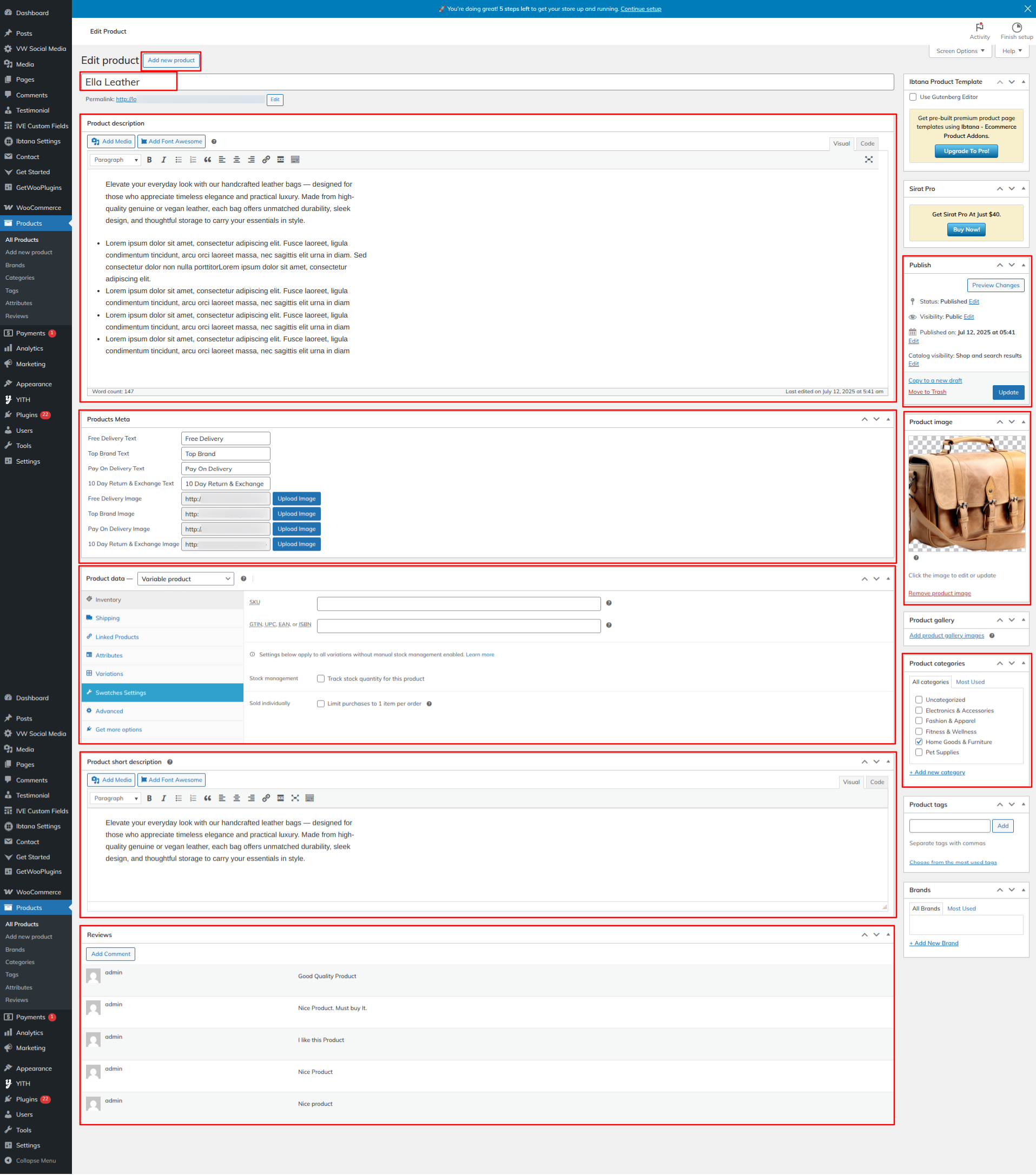
Task: Open Paragraph format dropdown in Product description
Action: [x=116, y=160]
